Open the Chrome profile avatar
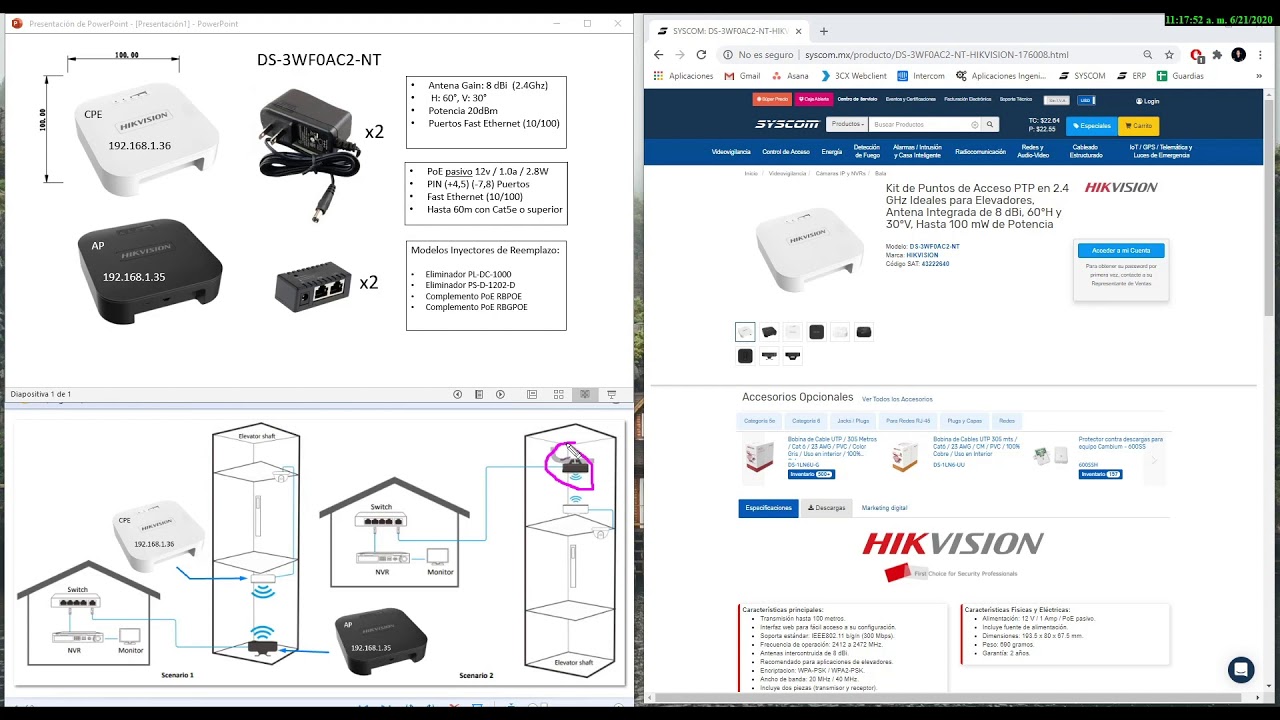This screenshot has height=720, width=1280. pyautogui.click(x=1239, y=55)
